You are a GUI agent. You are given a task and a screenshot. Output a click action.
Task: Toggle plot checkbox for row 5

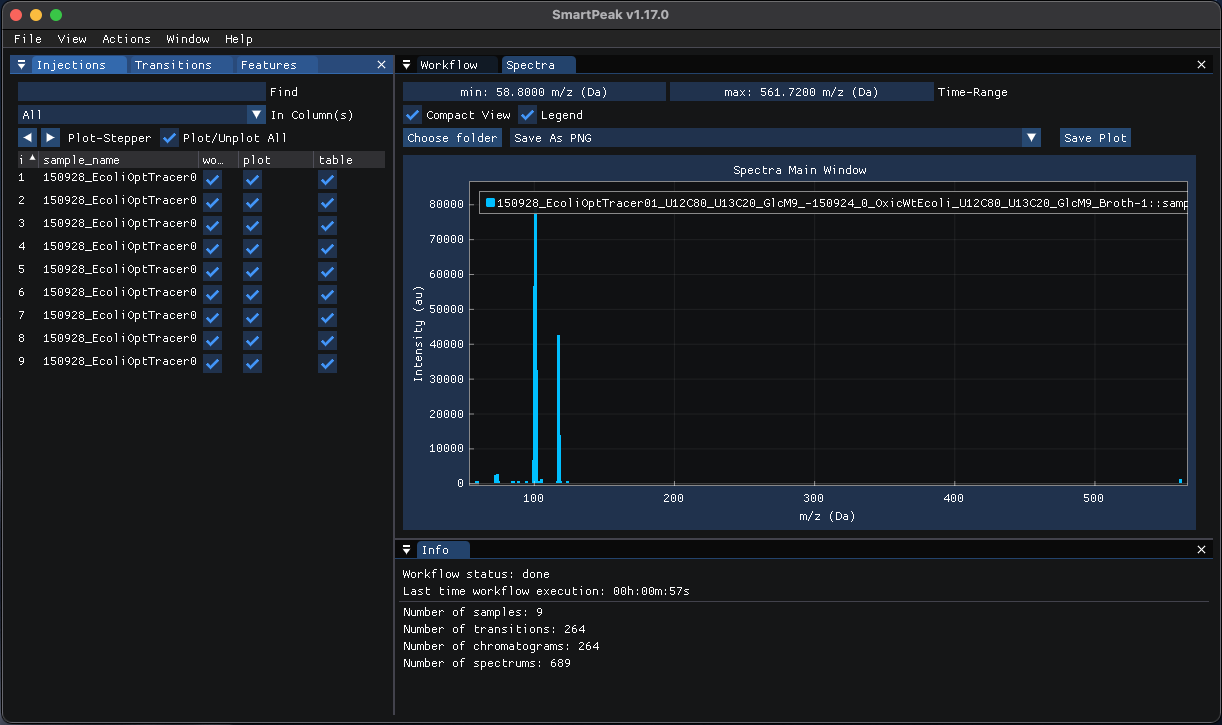point(252,271)
